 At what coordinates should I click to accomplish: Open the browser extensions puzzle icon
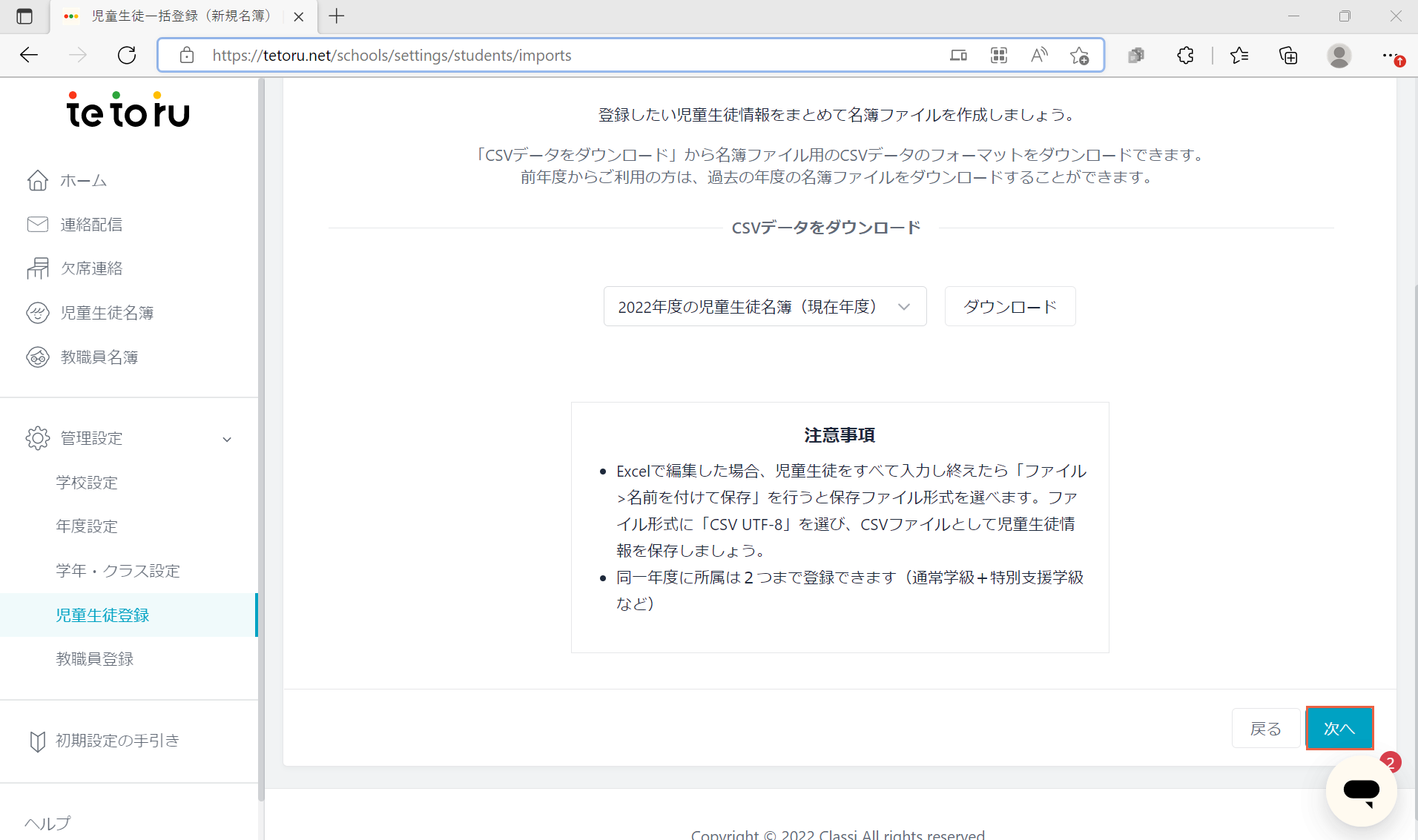tap(1185, 55)
